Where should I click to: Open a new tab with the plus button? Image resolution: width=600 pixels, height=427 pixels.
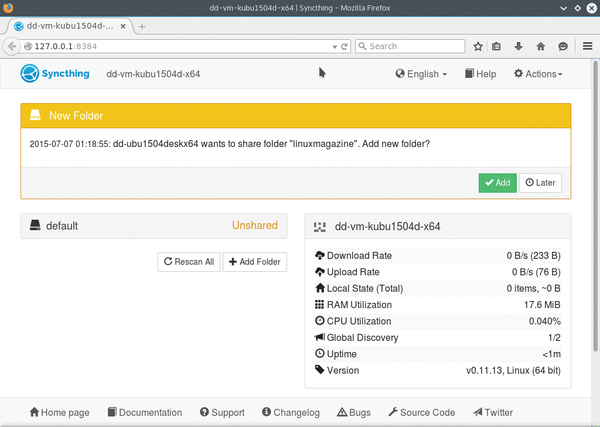pyautogui.click(x=142, y=26)
